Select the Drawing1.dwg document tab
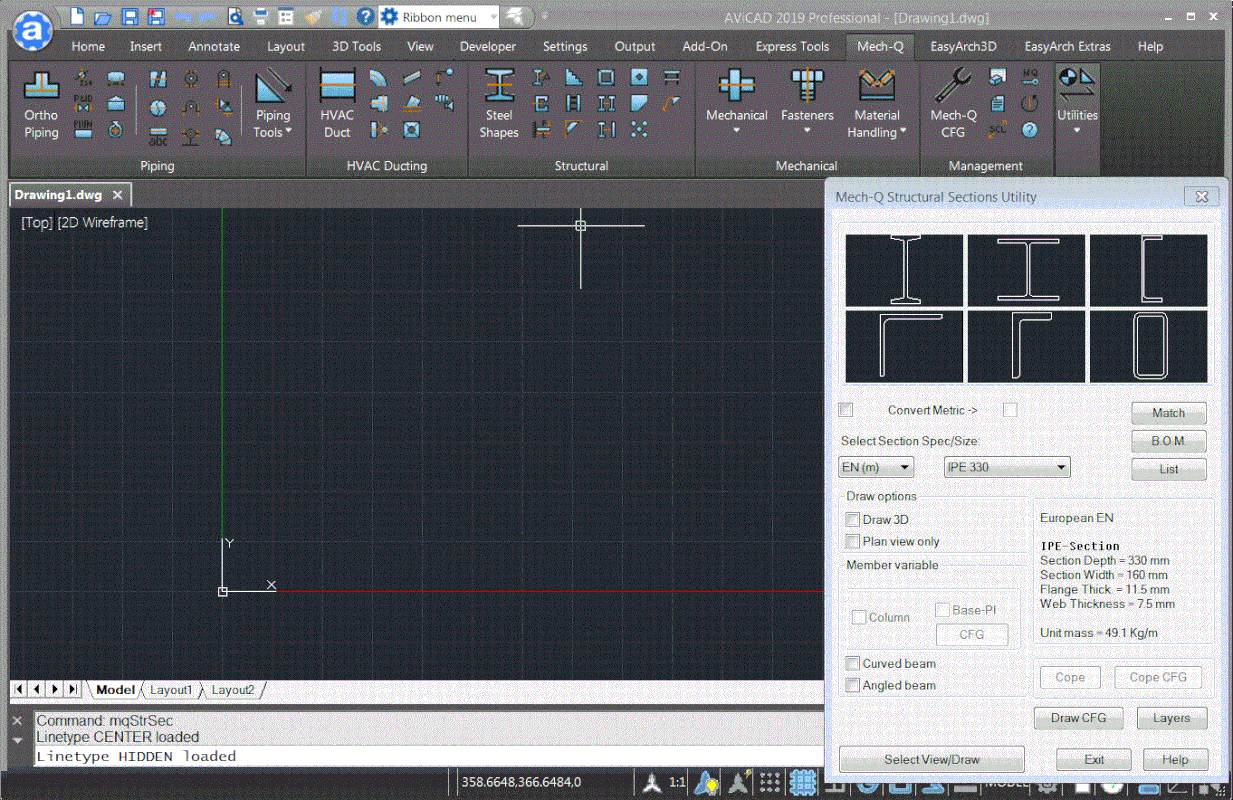The height and width of the screenshot is (800, 1233). click(x=69, y=195)
